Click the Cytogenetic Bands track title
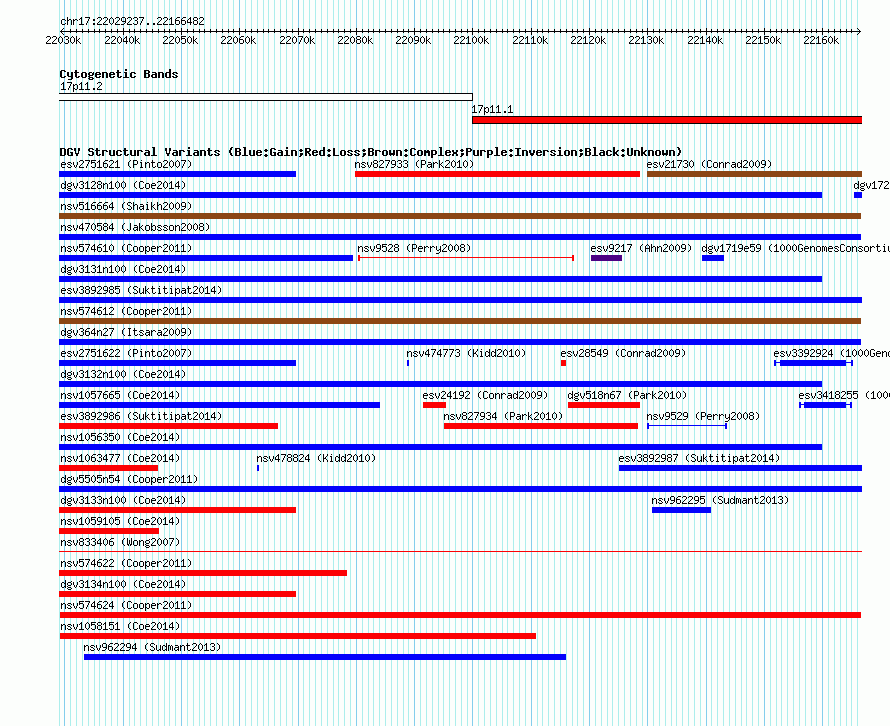This screenshot has width=890, height=726. click(119, 74)
